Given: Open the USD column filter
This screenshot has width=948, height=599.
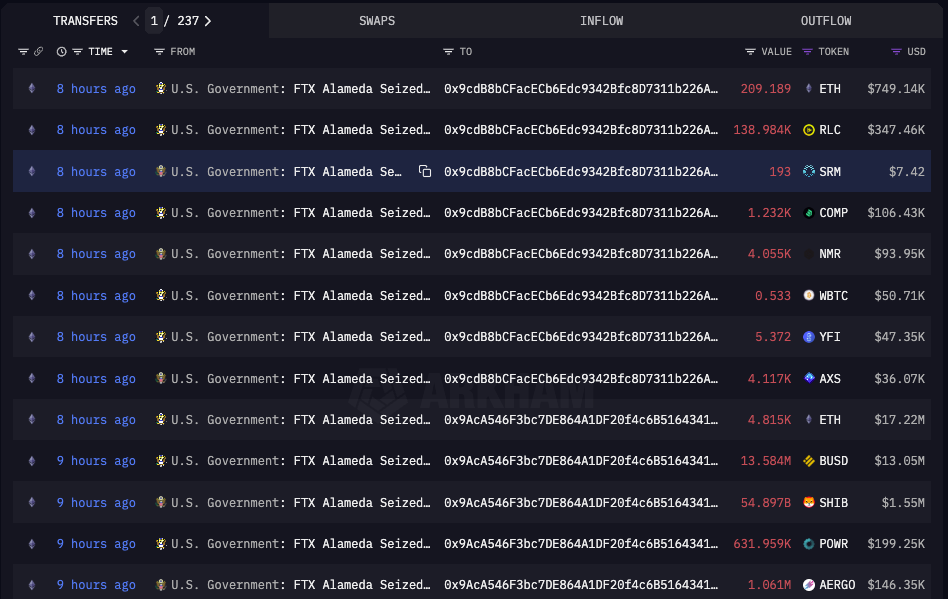Looking at the screenshot, I should [x=897, y=52].
